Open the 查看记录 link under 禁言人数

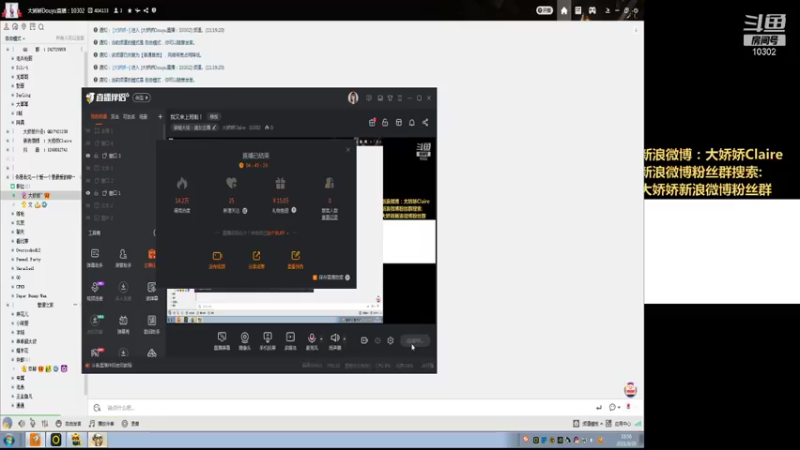click(329, 217)
